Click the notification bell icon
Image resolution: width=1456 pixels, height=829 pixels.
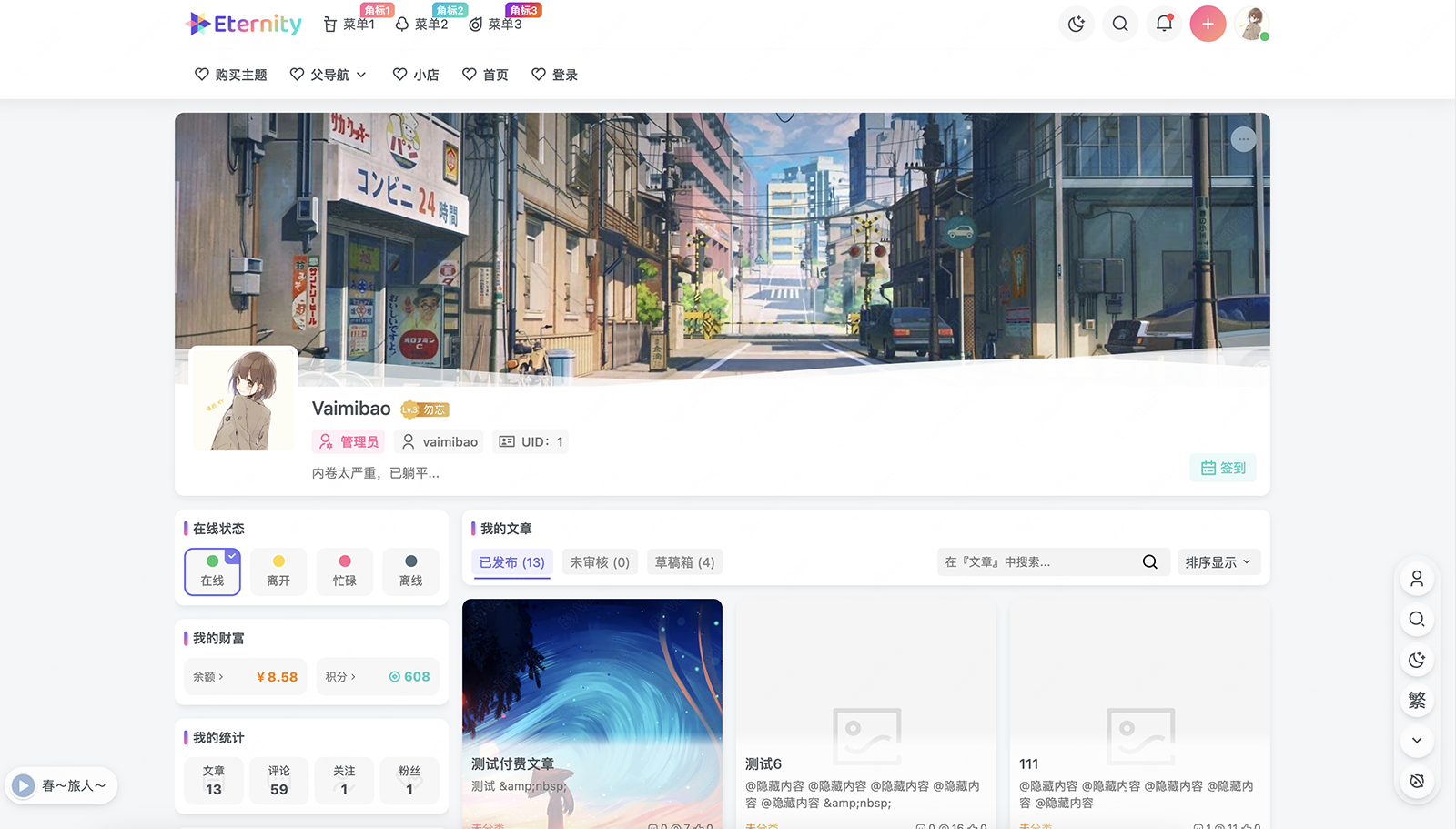click(1164, 24)
